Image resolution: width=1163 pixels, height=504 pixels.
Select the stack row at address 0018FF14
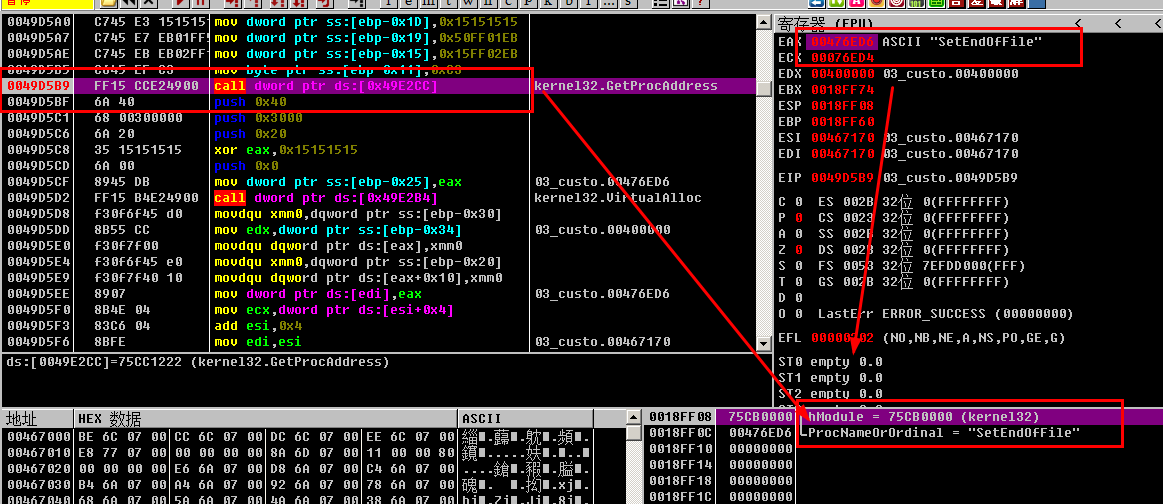tap(901, 465)
